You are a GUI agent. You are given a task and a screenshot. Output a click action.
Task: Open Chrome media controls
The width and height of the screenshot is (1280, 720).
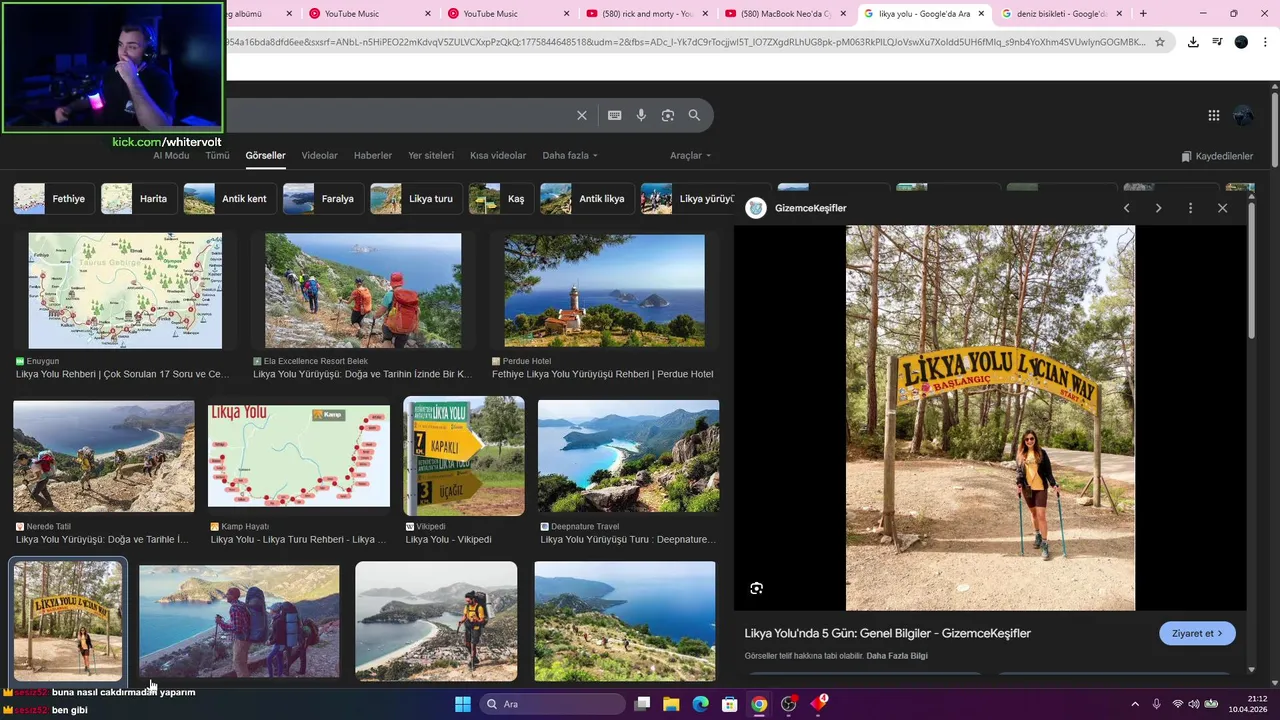pyautogui.click(x=1217, y=42)
